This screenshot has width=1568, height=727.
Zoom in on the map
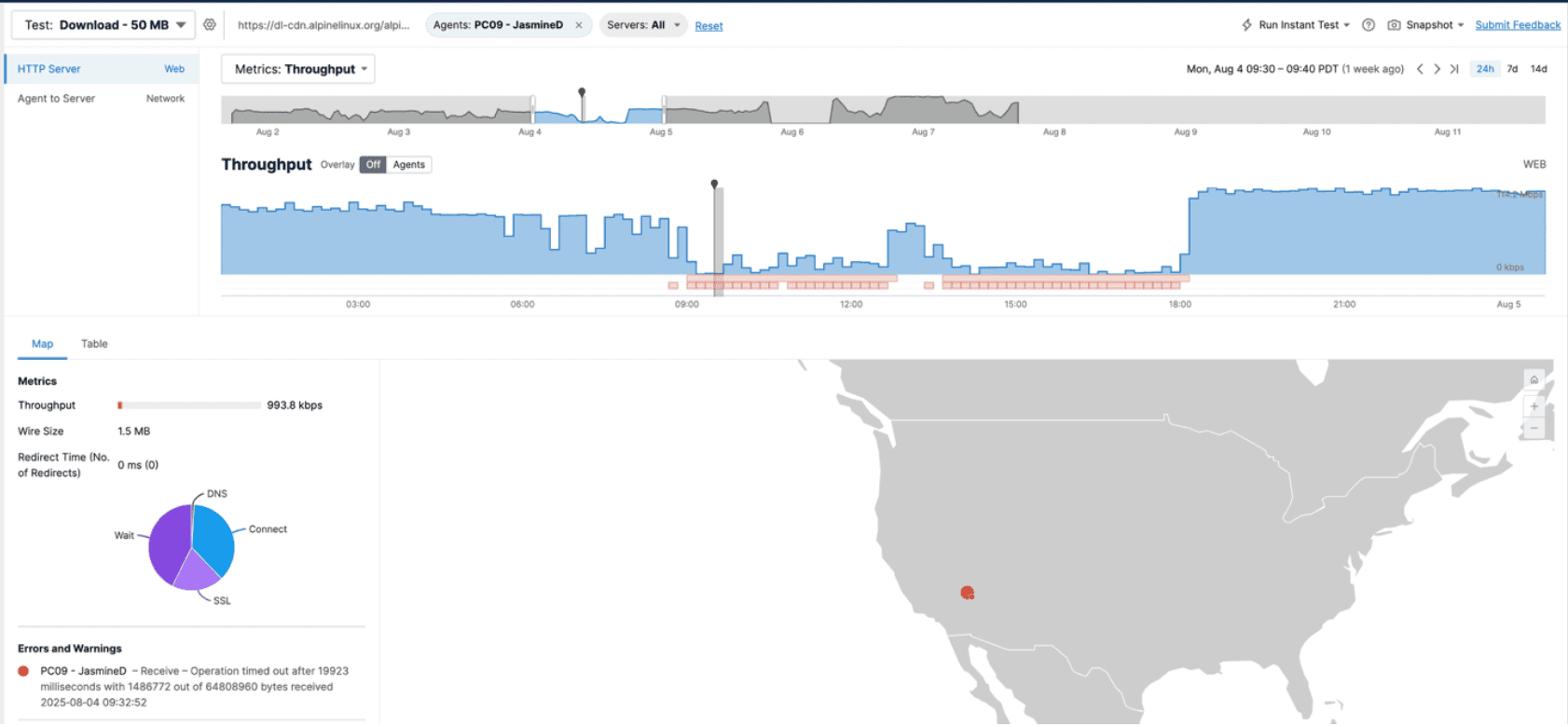pyautogui.click(x=1534, y=406)
